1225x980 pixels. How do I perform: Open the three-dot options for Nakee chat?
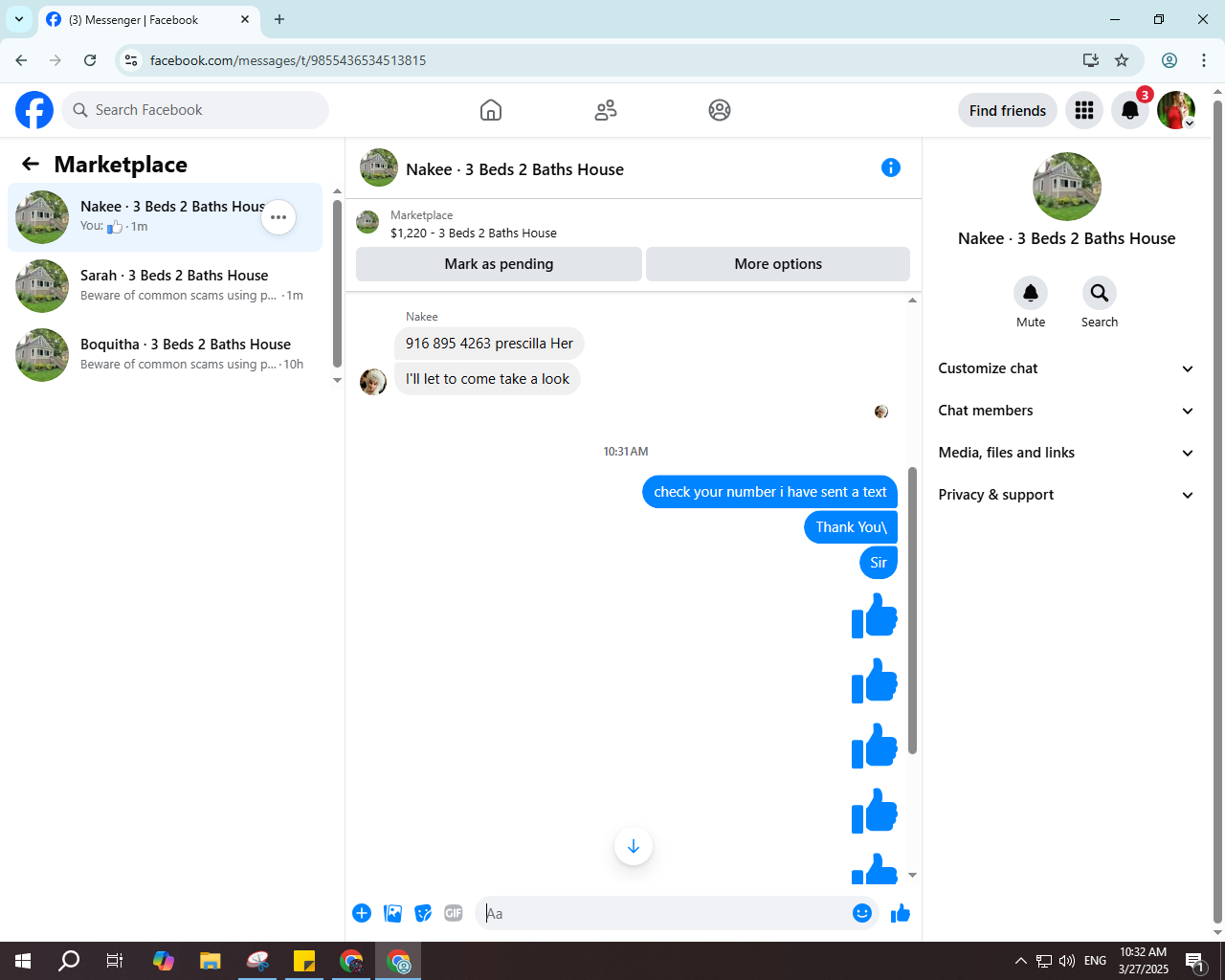click(x=278, y=217)
